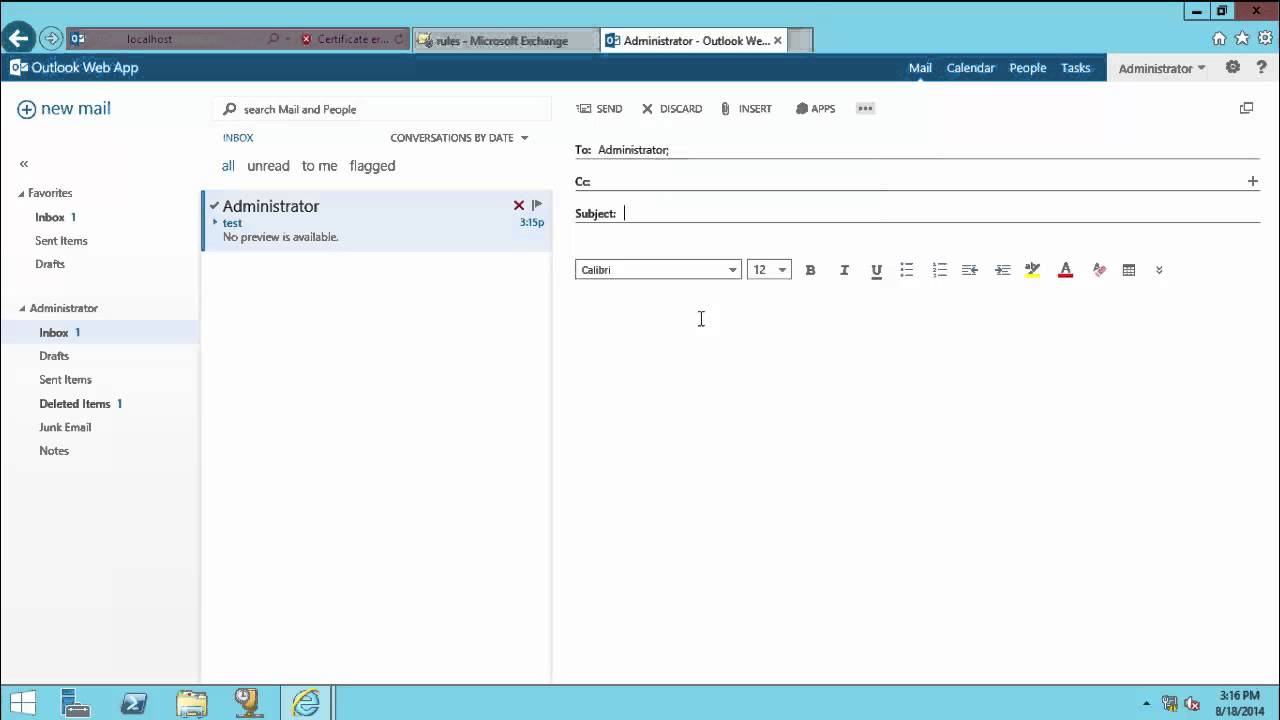
Task: Toggle italic formatting
Action: coord(844,270)
